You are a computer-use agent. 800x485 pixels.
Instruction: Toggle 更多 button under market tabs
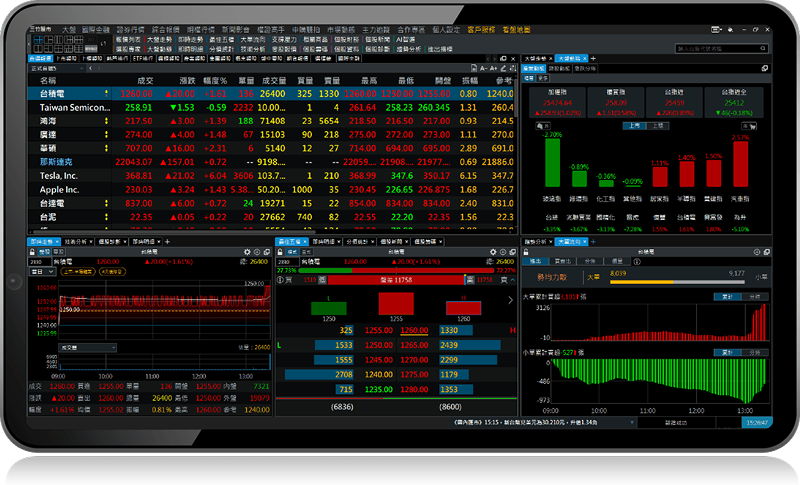coord(542,78)
